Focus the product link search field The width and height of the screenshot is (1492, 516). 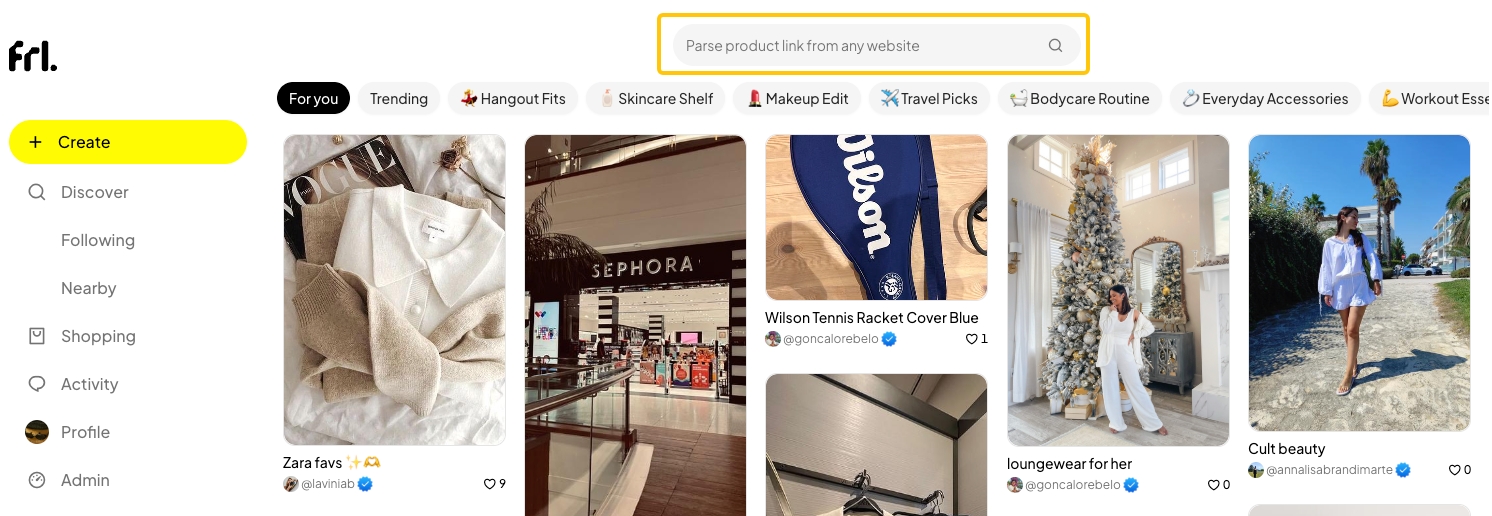coord(860,45)
